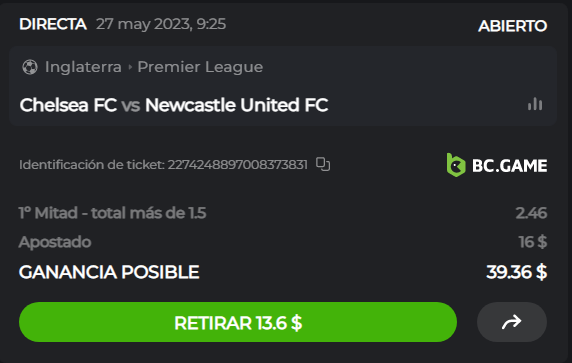
Task: Copy the ticket identification number
Action: pyautogui.click(x=323, y=164)
